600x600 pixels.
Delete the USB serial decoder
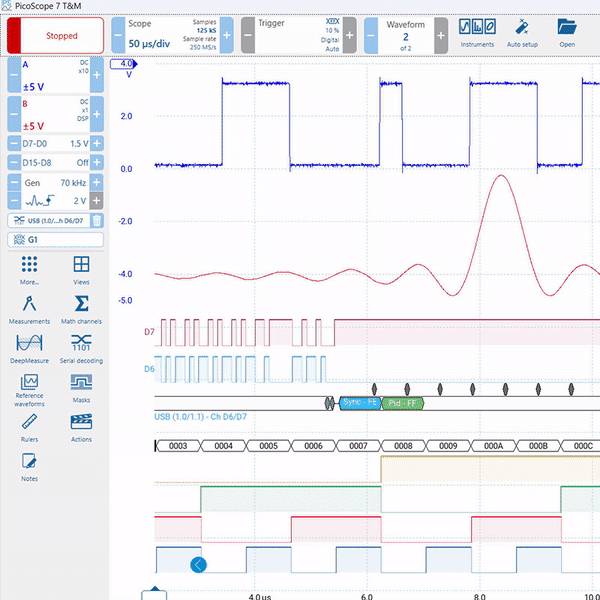(97, 220)
